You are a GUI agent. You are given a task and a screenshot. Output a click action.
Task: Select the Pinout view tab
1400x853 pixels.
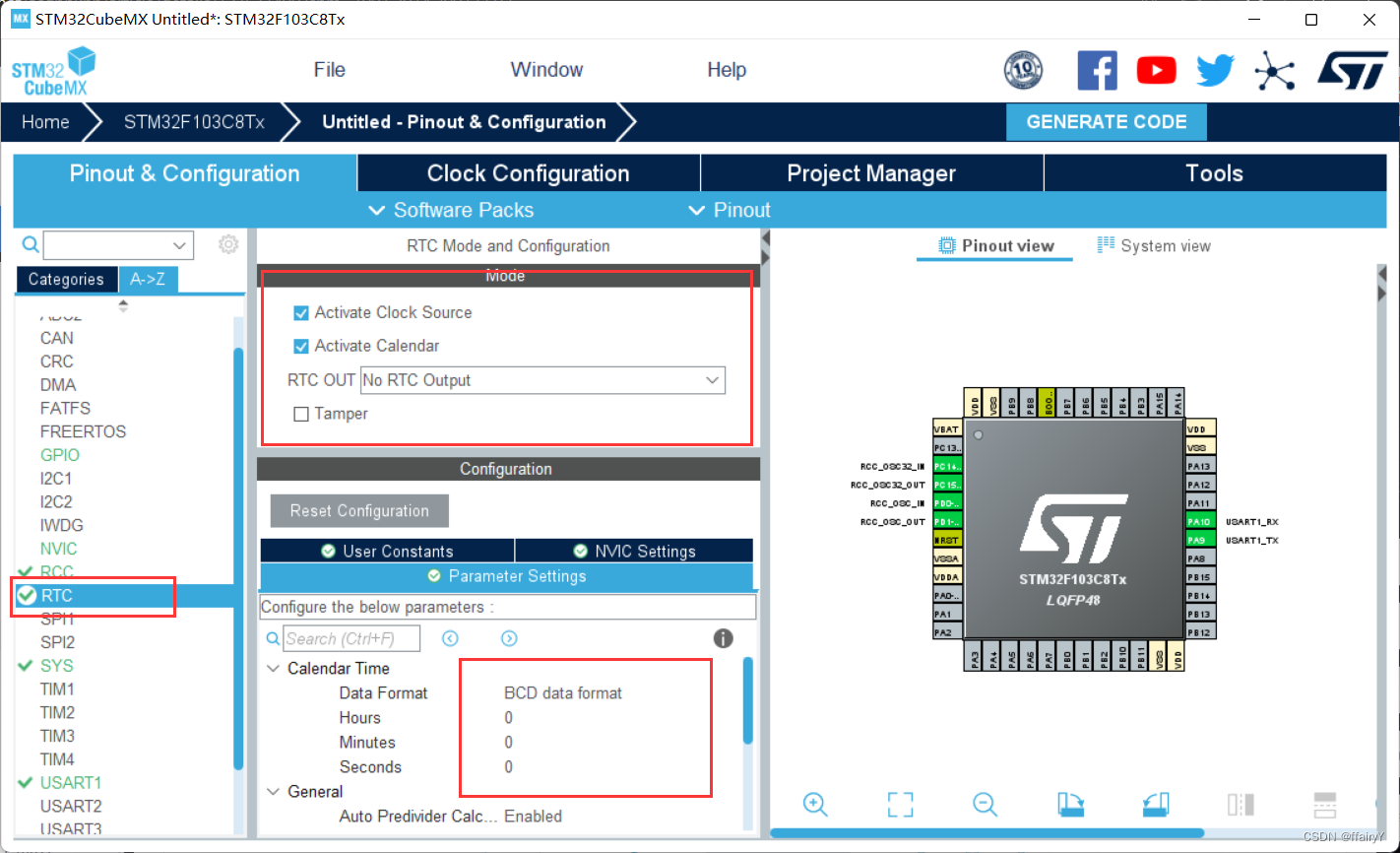pyautogui.click(x=996, y=246)
